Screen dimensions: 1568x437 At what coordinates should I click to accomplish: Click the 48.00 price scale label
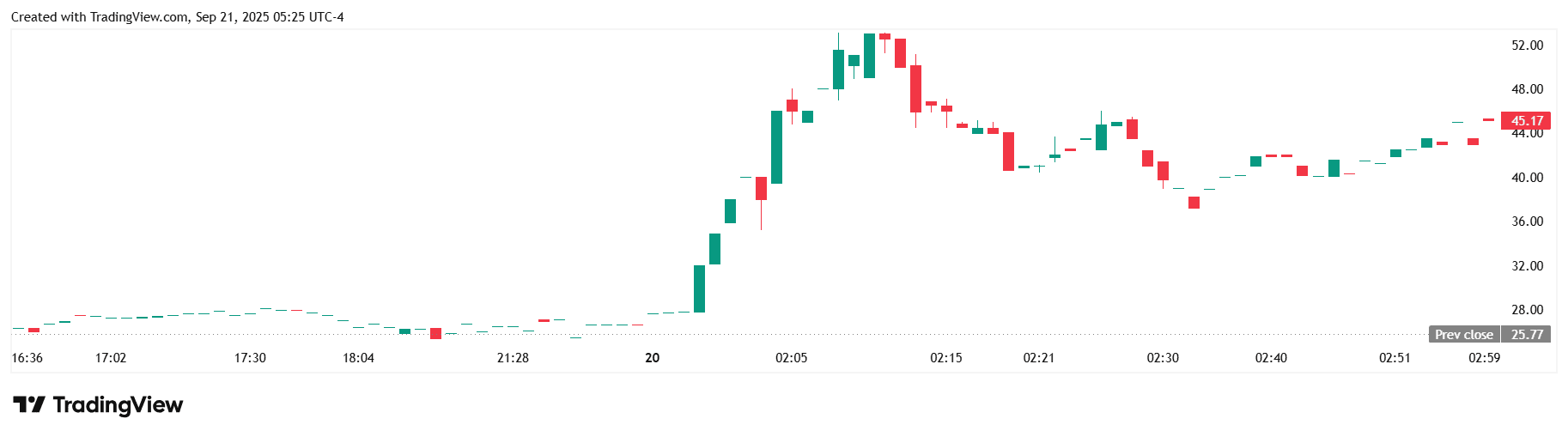tap(1527, 89)
